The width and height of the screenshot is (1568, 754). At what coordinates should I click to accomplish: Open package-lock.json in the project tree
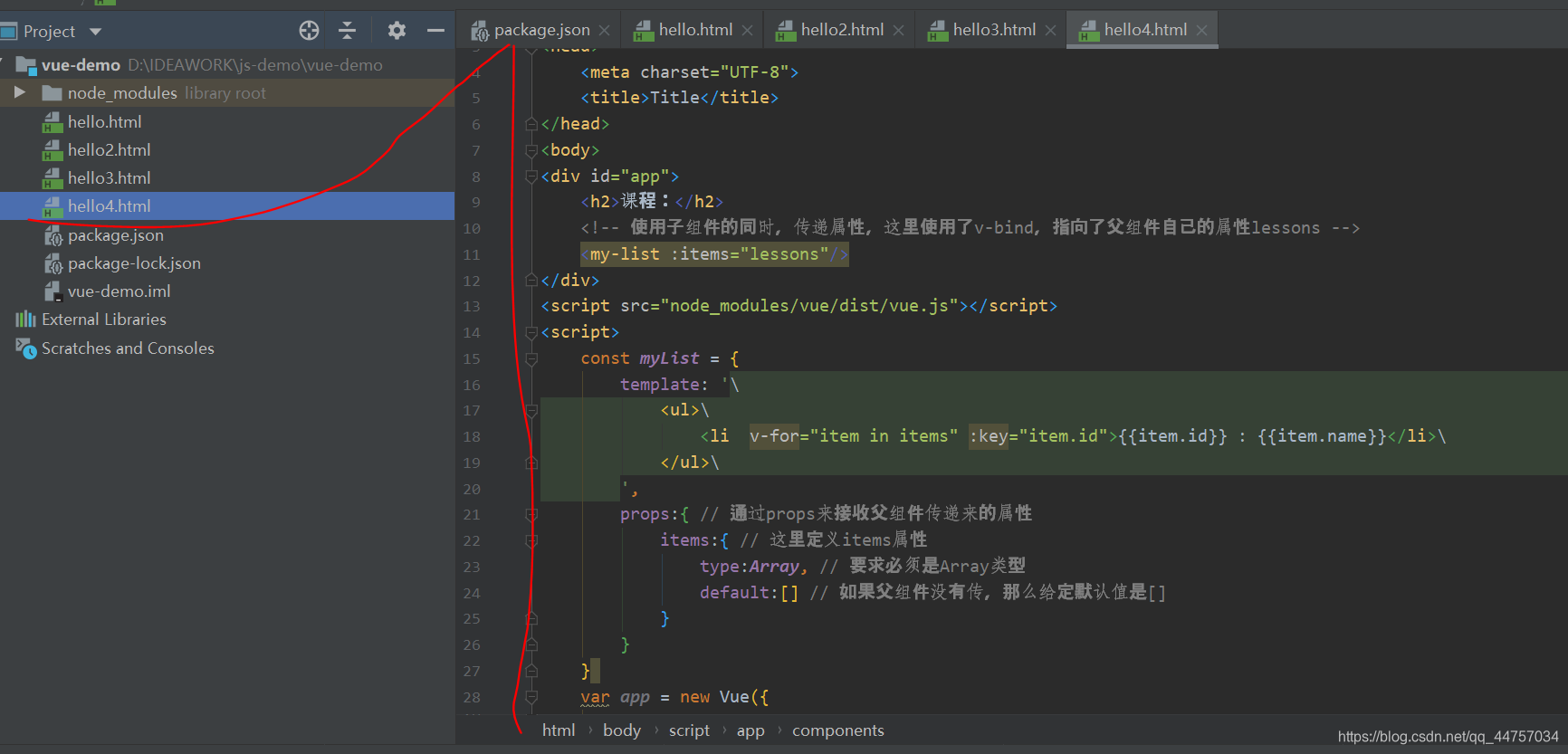click(134, 263)
